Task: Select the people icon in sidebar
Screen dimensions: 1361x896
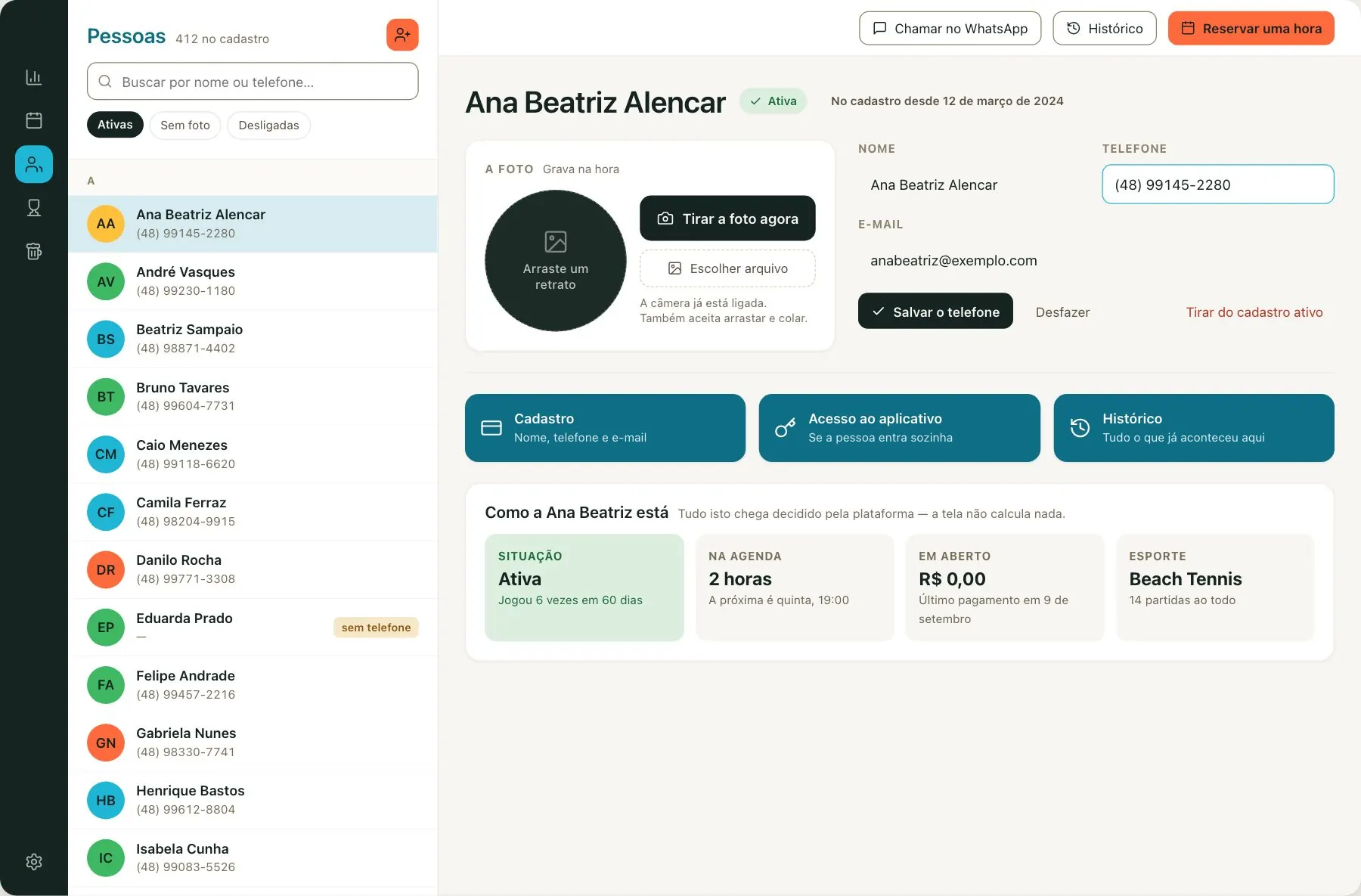Action: (34, 164)
